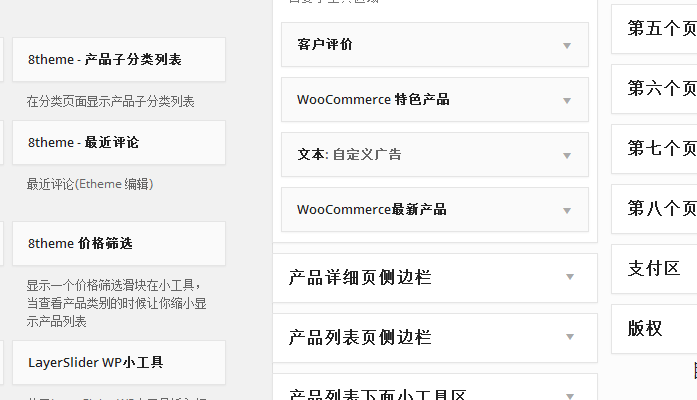Open the 客户评价 widget title
The width and height of the screenshot is (697, 400).
click(x=325, y=44)
